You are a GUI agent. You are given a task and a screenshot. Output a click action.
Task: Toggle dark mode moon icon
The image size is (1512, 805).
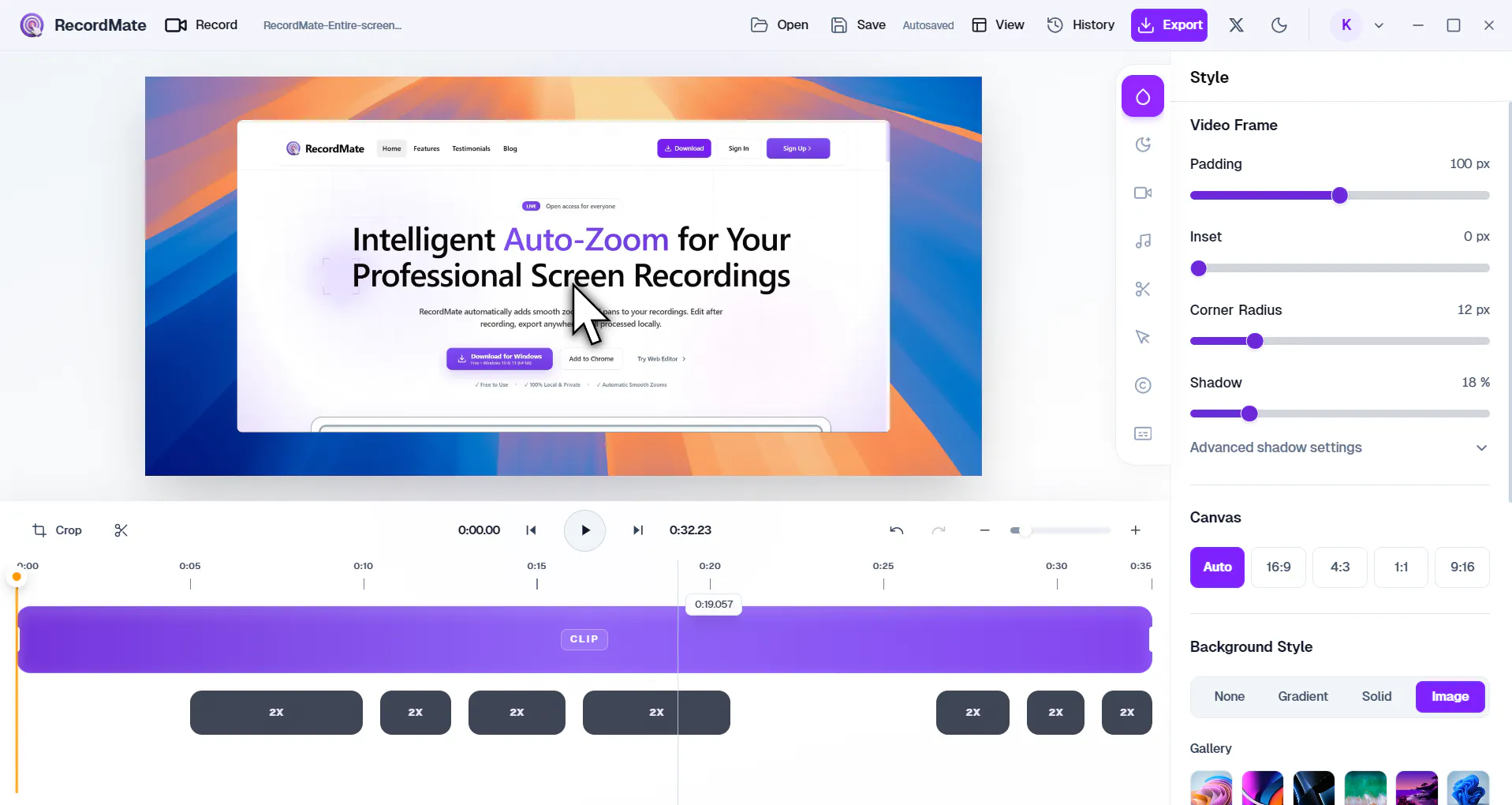coord(1279,25)
